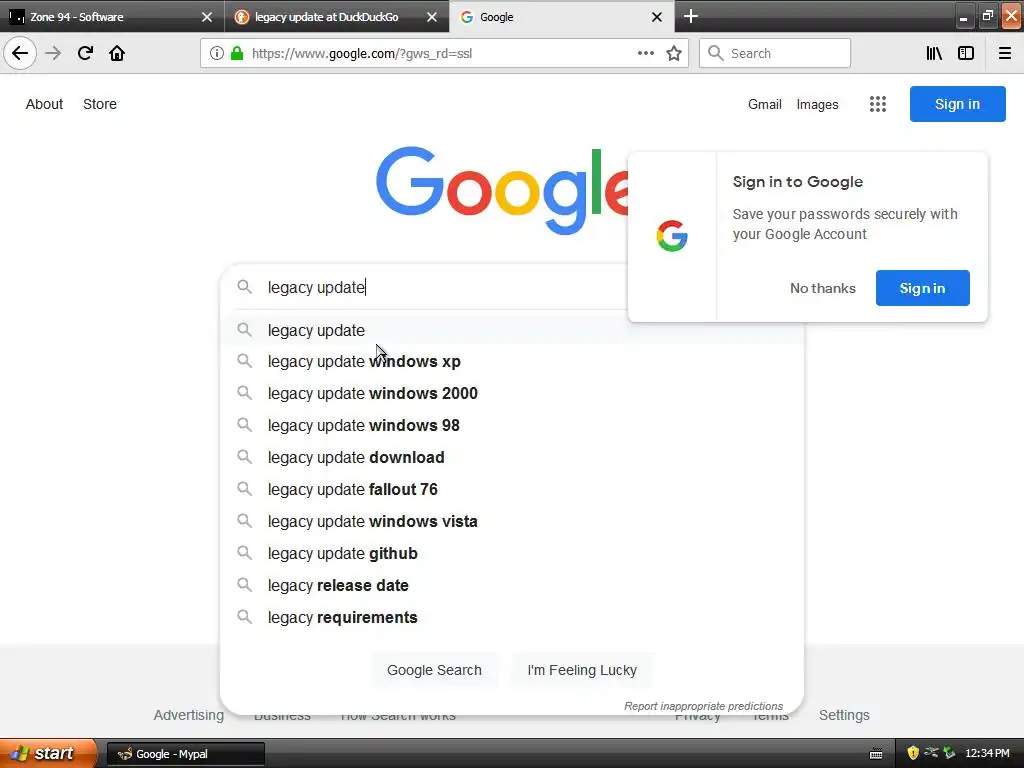Open the browser hamburger menu
This screenshot has height=768, width=1024.
tap(1004, 53)
